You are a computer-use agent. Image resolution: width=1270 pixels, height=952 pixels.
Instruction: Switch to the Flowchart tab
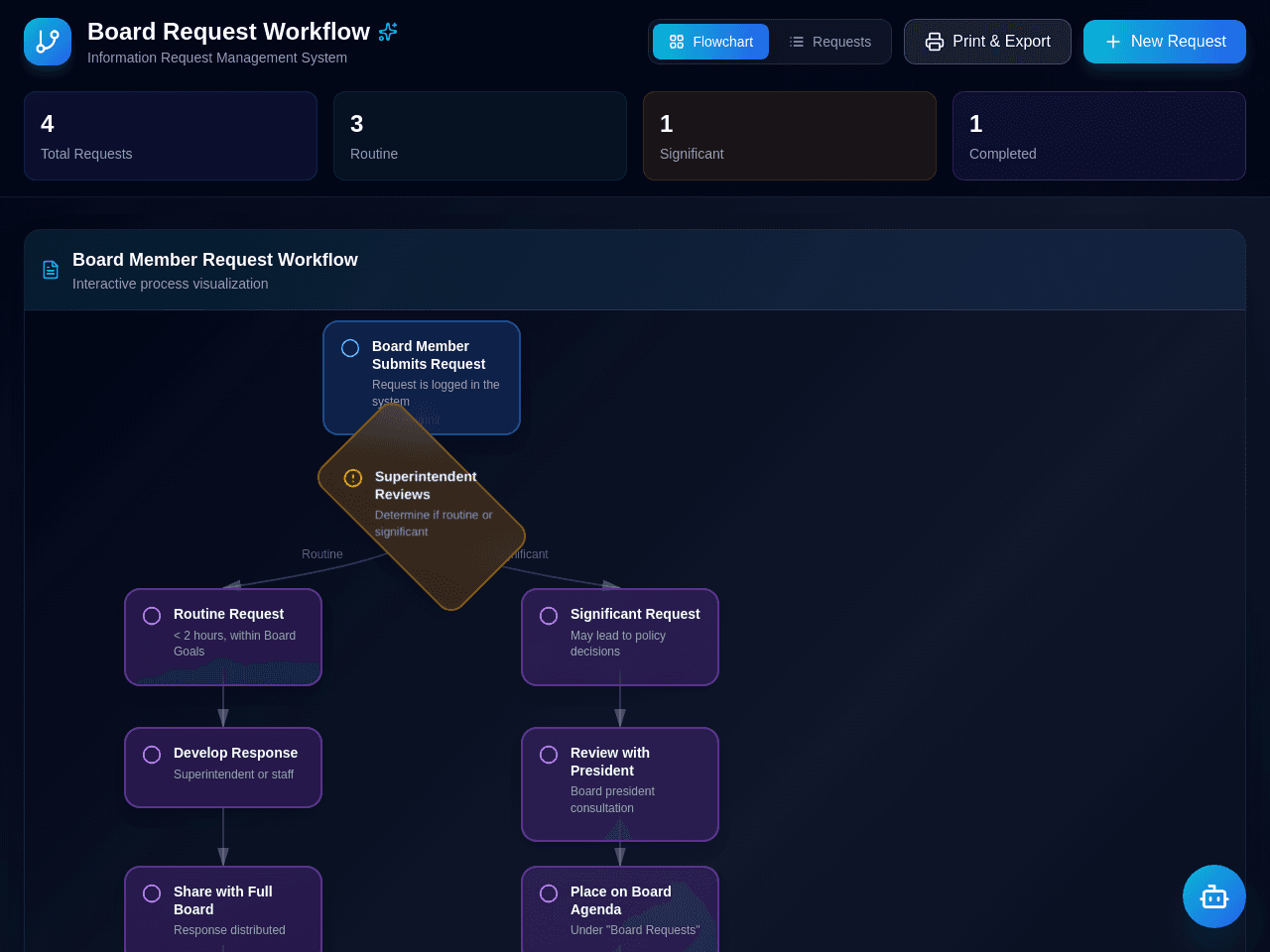pos(710,42)
